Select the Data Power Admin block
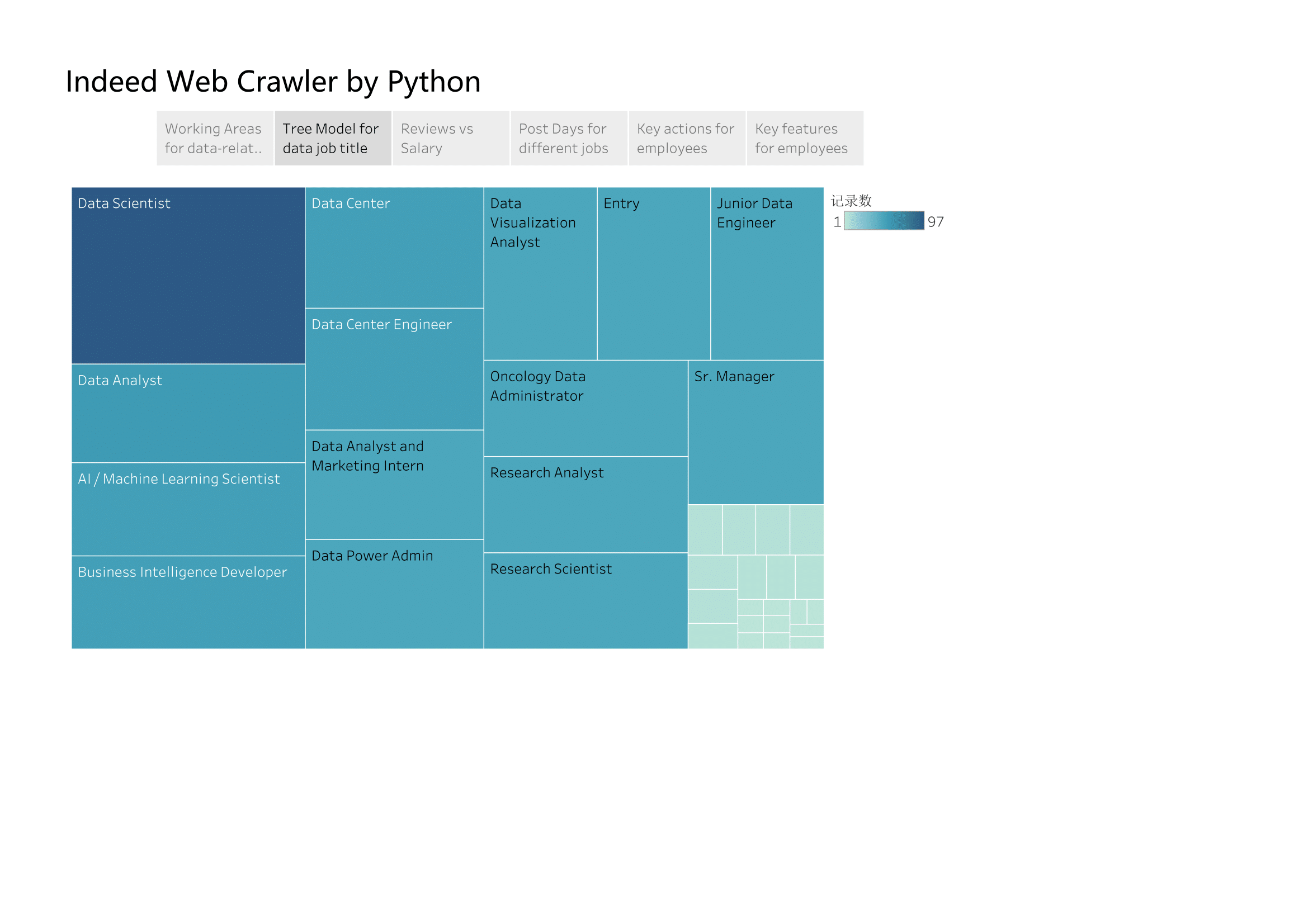This screenshot has height=924, width=1308. click(x=394, y=594)
